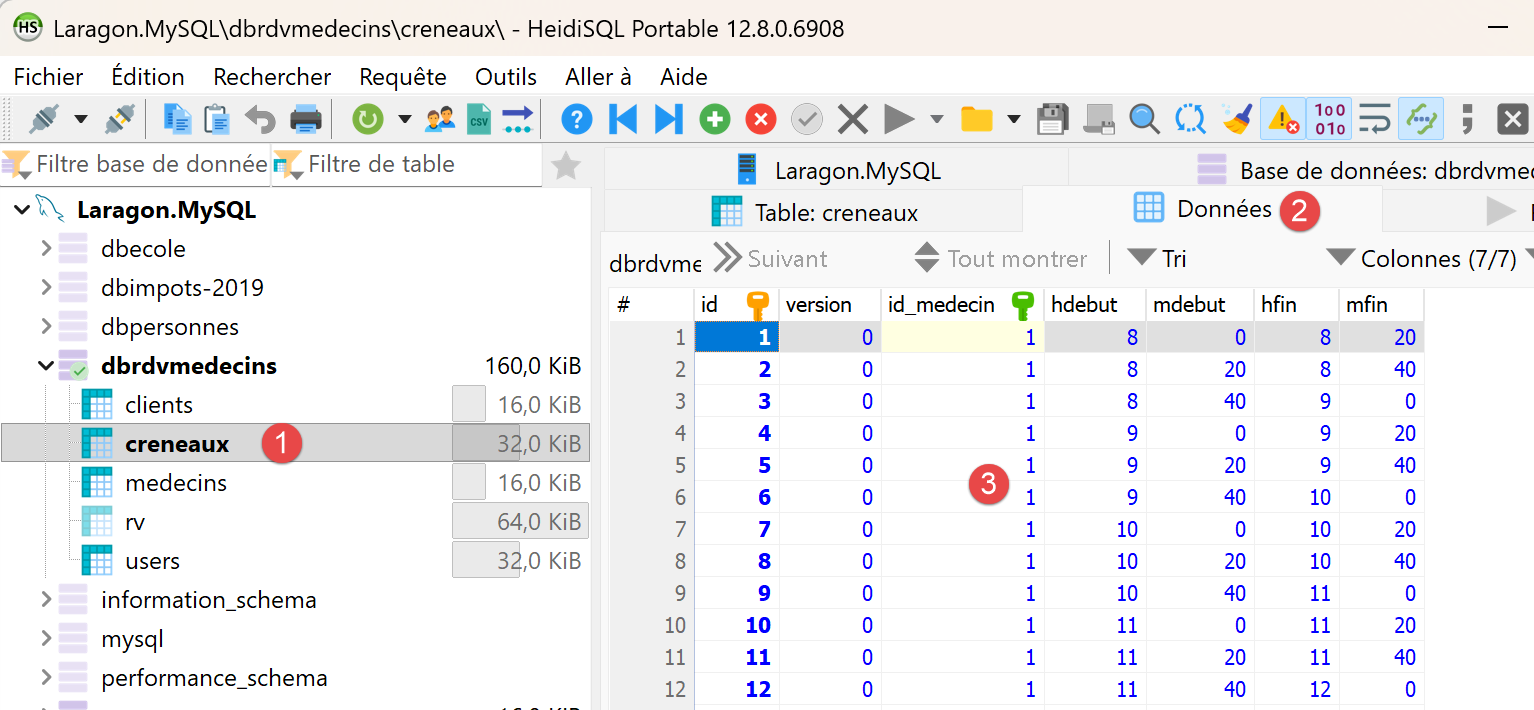Open the Tri sorting dropdown
The image size is (1534, 710).
pyautogui.click(x=1157, y=259)
